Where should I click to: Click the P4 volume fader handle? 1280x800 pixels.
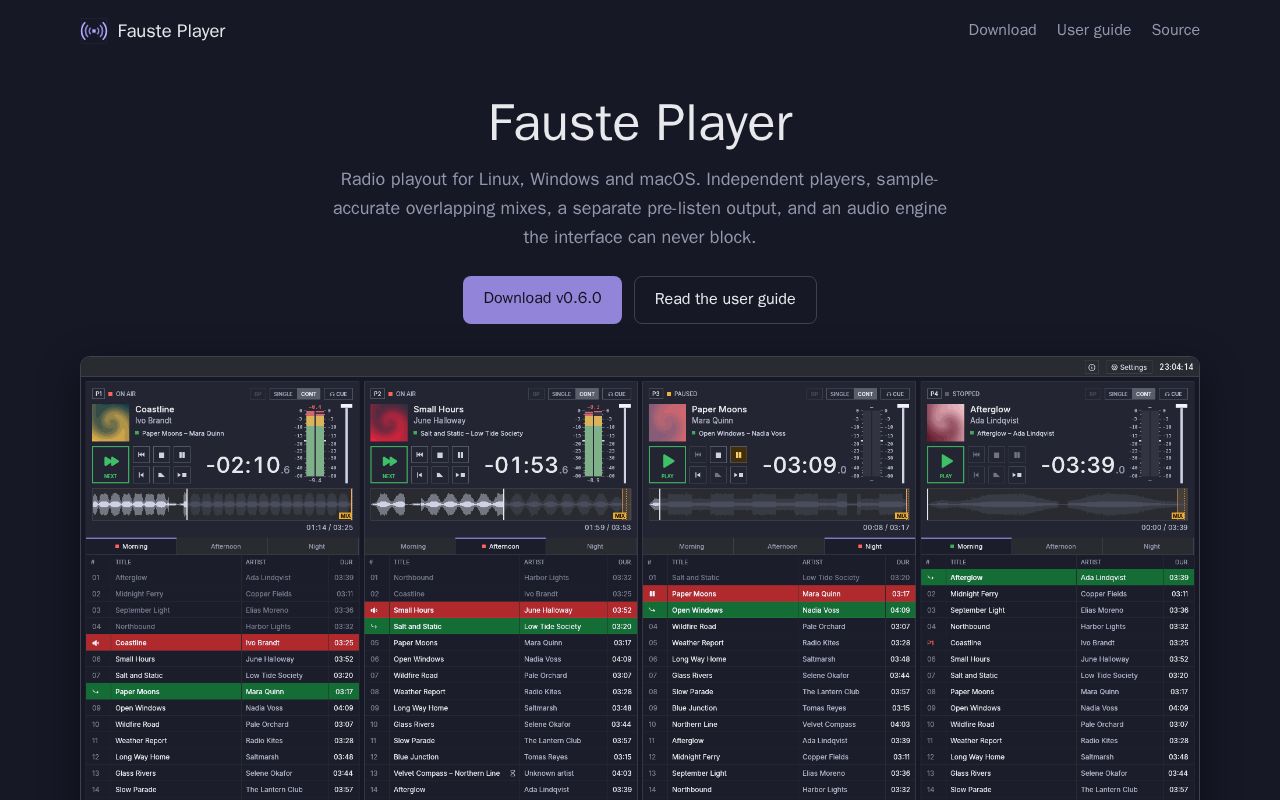point(1181,406)
